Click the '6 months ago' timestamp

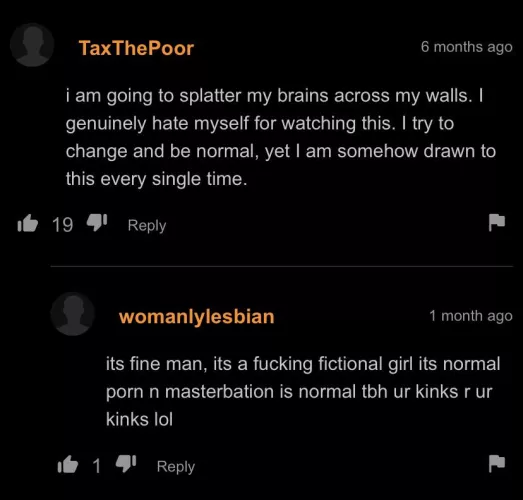click(466, 47)
